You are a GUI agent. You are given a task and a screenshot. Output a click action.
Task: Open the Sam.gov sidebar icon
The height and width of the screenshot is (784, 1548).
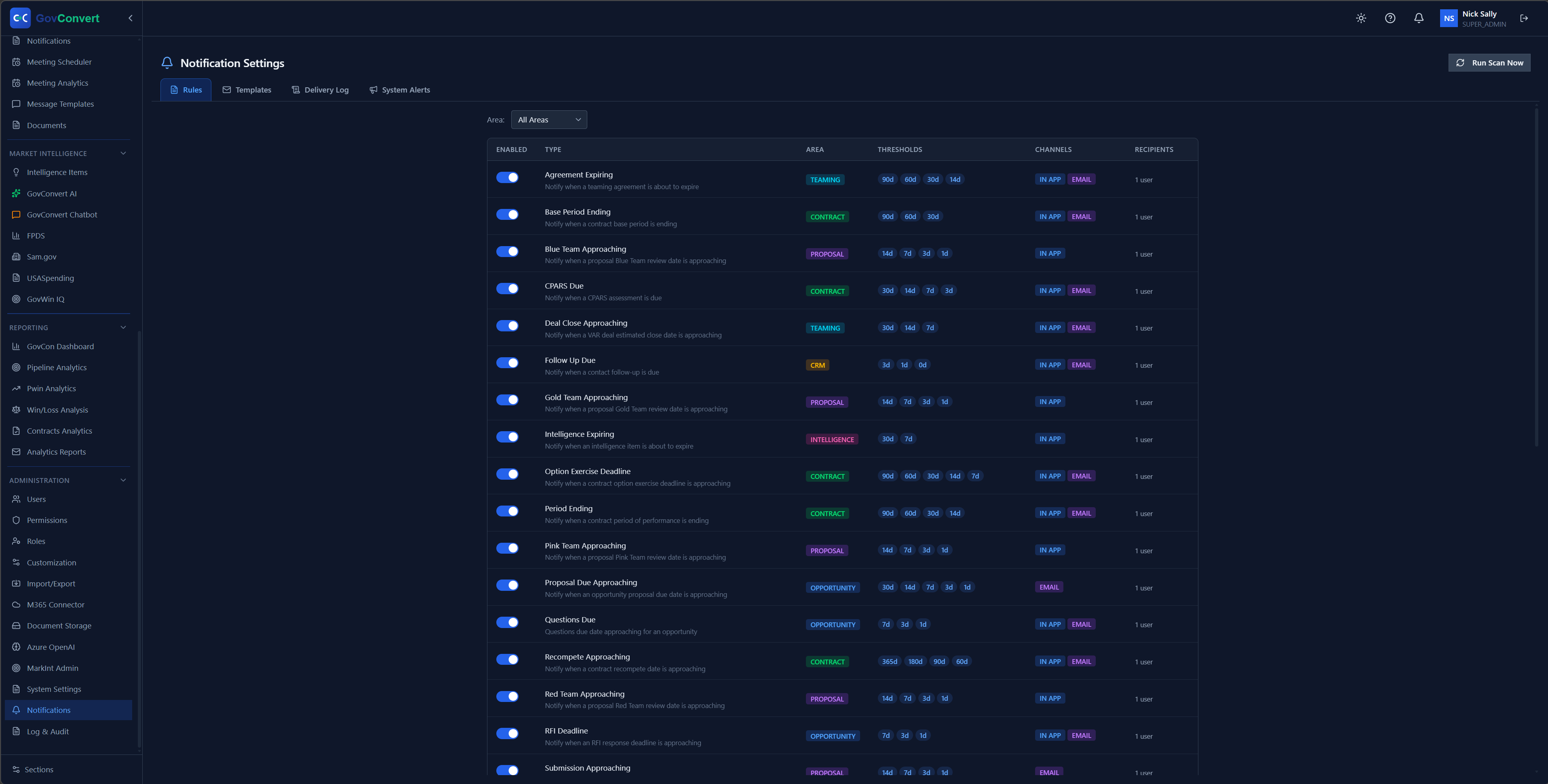(x=16, y=257)
